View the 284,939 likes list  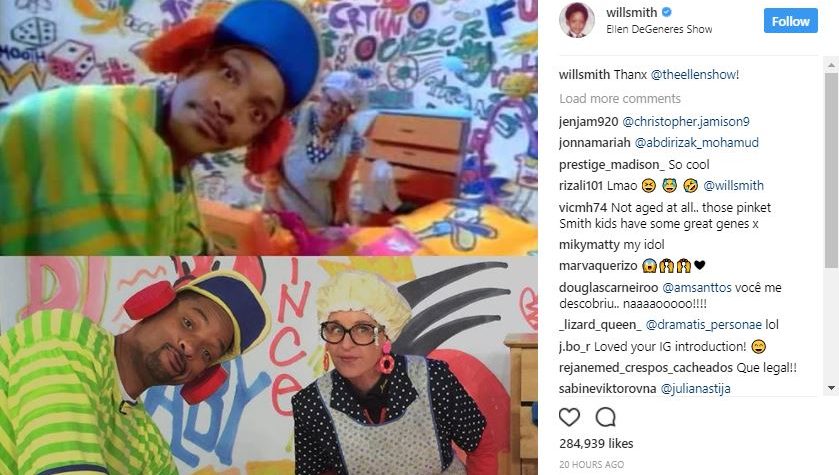coord(596,443)
